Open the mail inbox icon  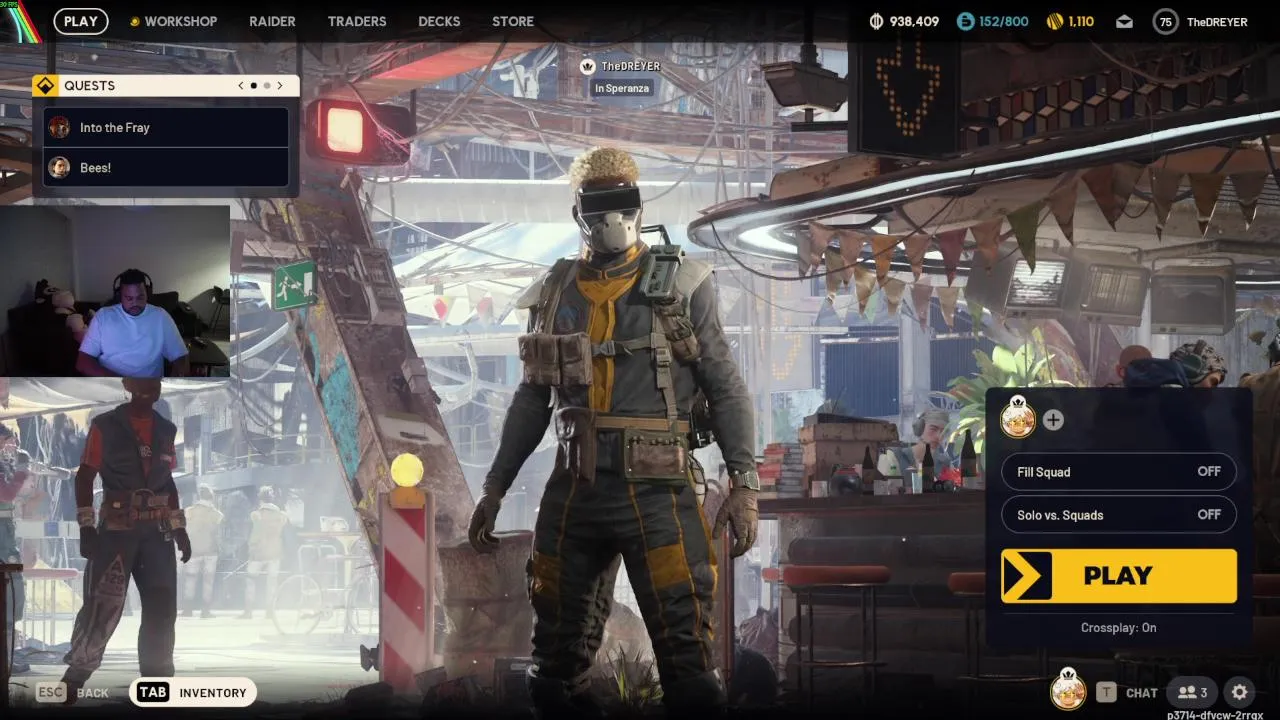(1124, 21)
